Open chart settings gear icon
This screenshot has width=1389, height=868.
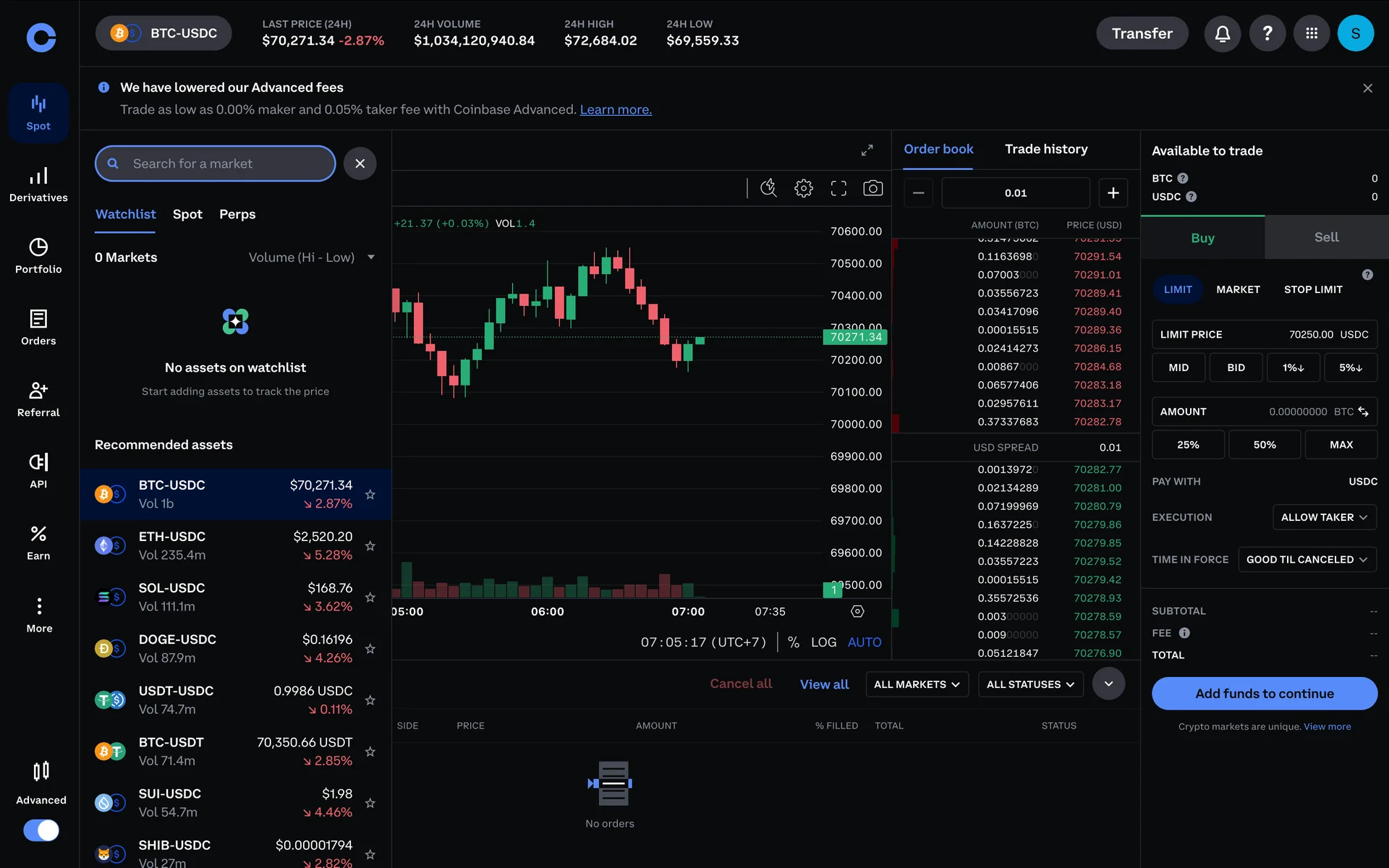[803, 189]
